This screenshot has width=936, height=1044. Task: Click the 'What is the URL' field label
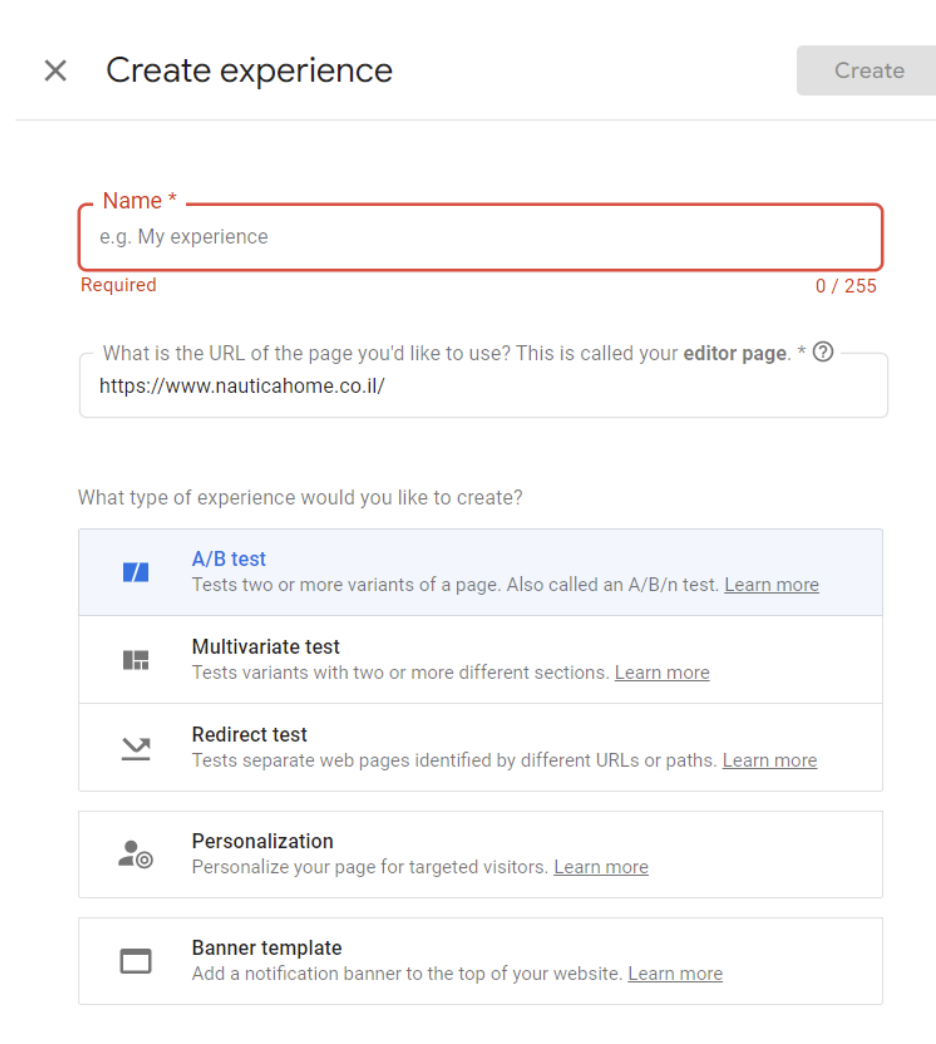click(454, 353)
